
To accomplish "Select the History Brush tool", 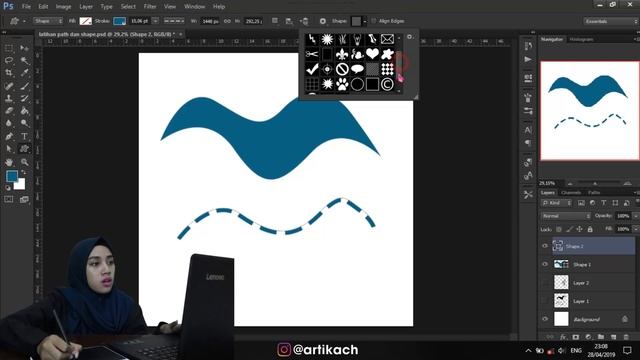I will pos(24,98).
